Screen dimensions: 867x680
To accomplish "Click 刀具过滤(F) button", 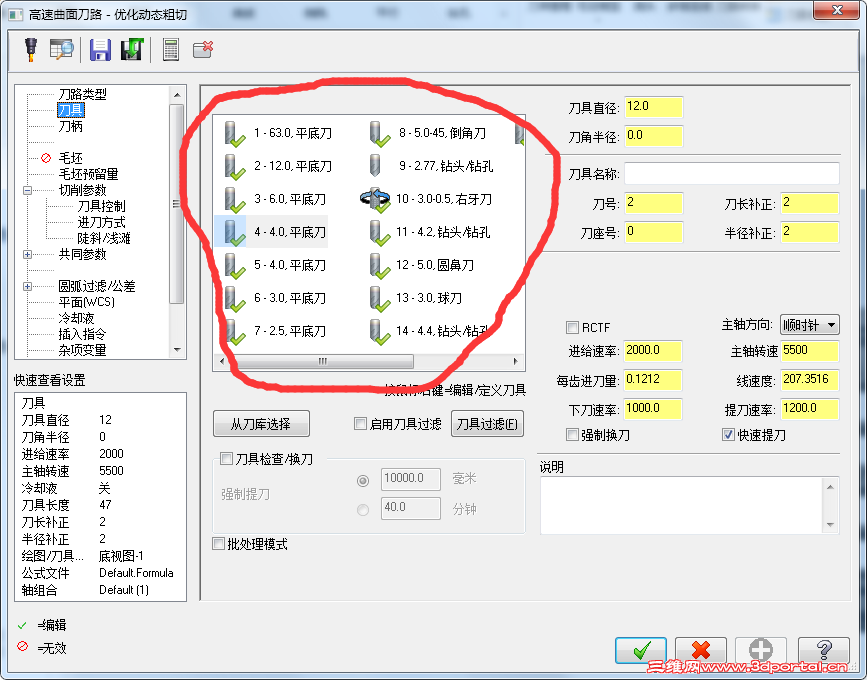I will [487, 424].
